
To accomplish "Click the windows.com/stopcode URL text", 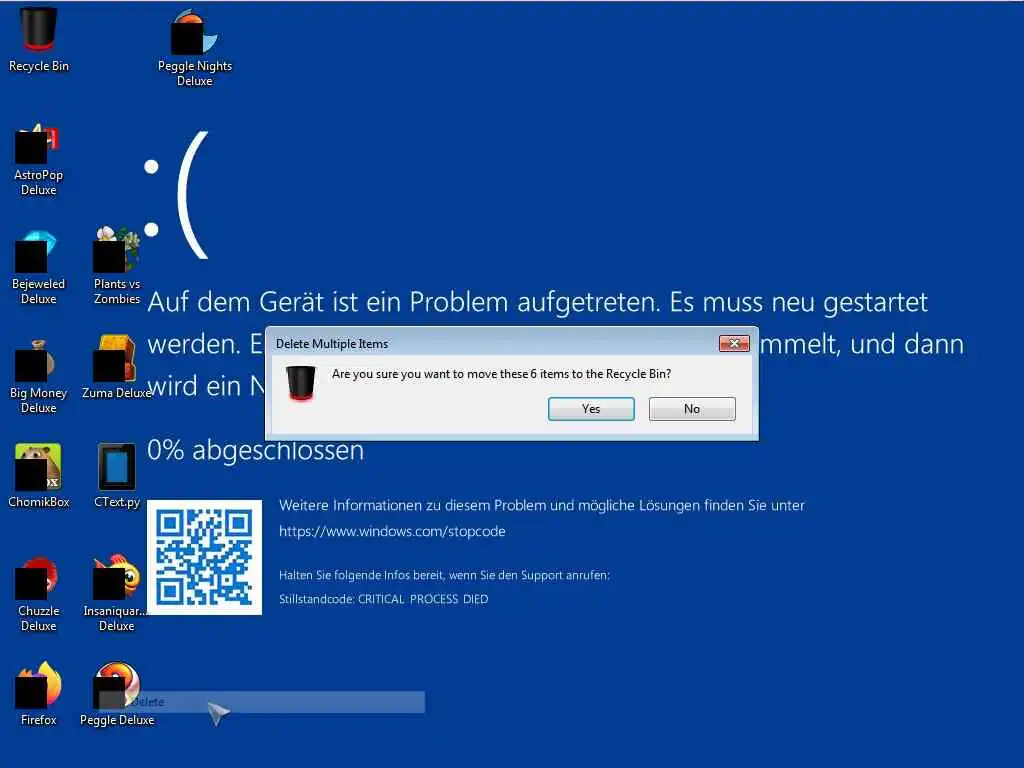I will [392, 532].
